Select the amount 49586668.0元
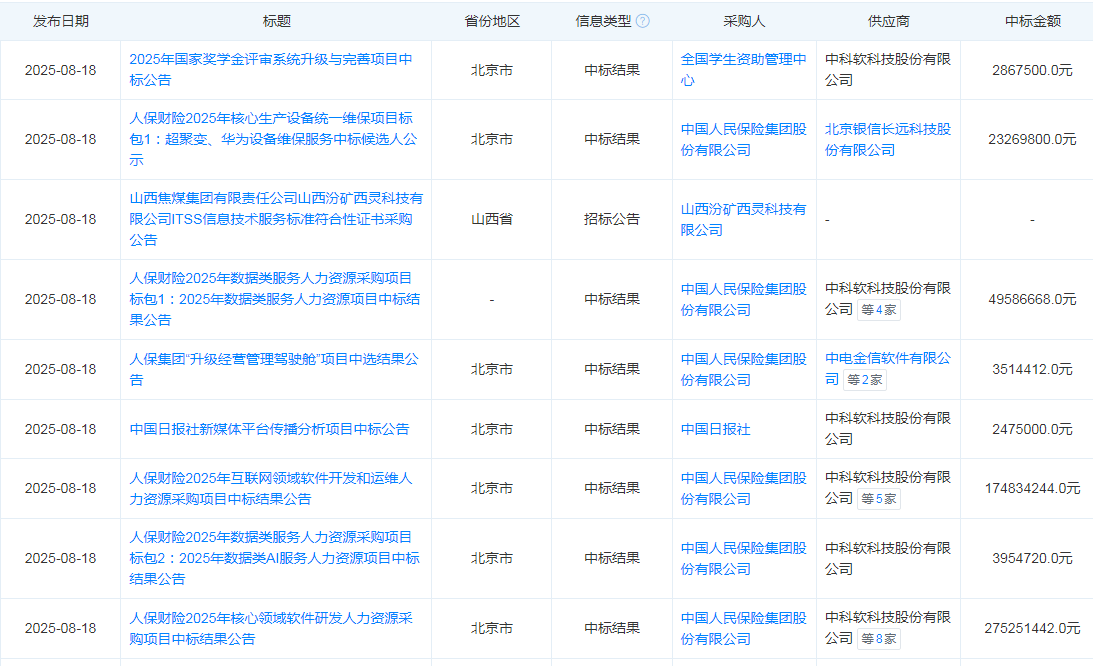 point(1032,299)
